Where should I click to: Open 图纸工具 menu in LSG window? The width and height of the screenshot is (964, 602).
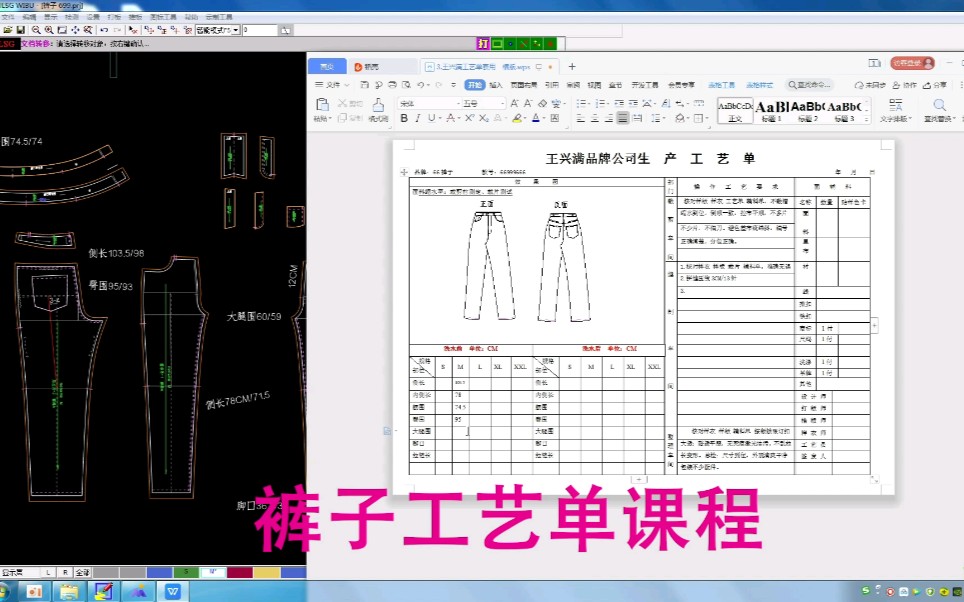pyautogui.click(x=163, y=17)
